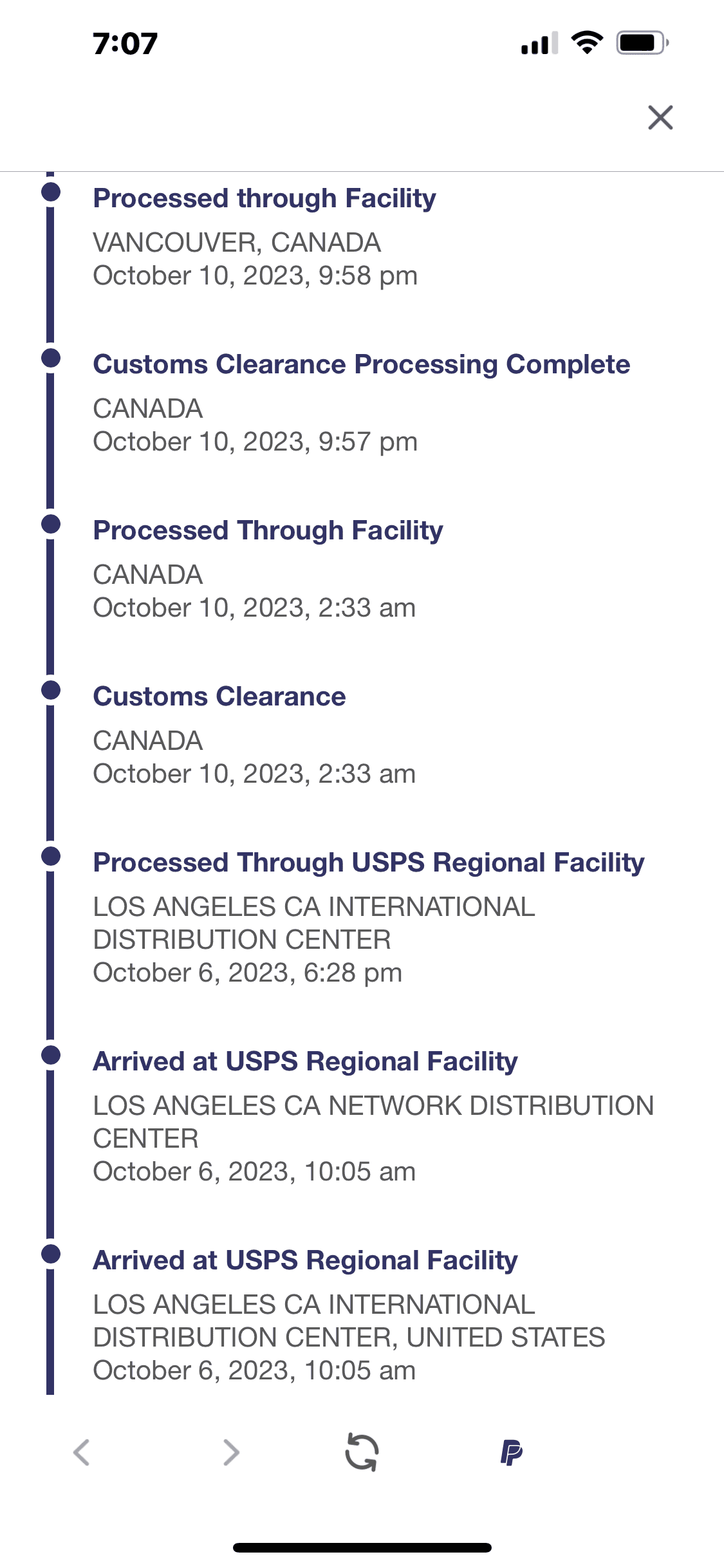Tap the VANCOUVER, CANADA location text

tap(237, 243)
